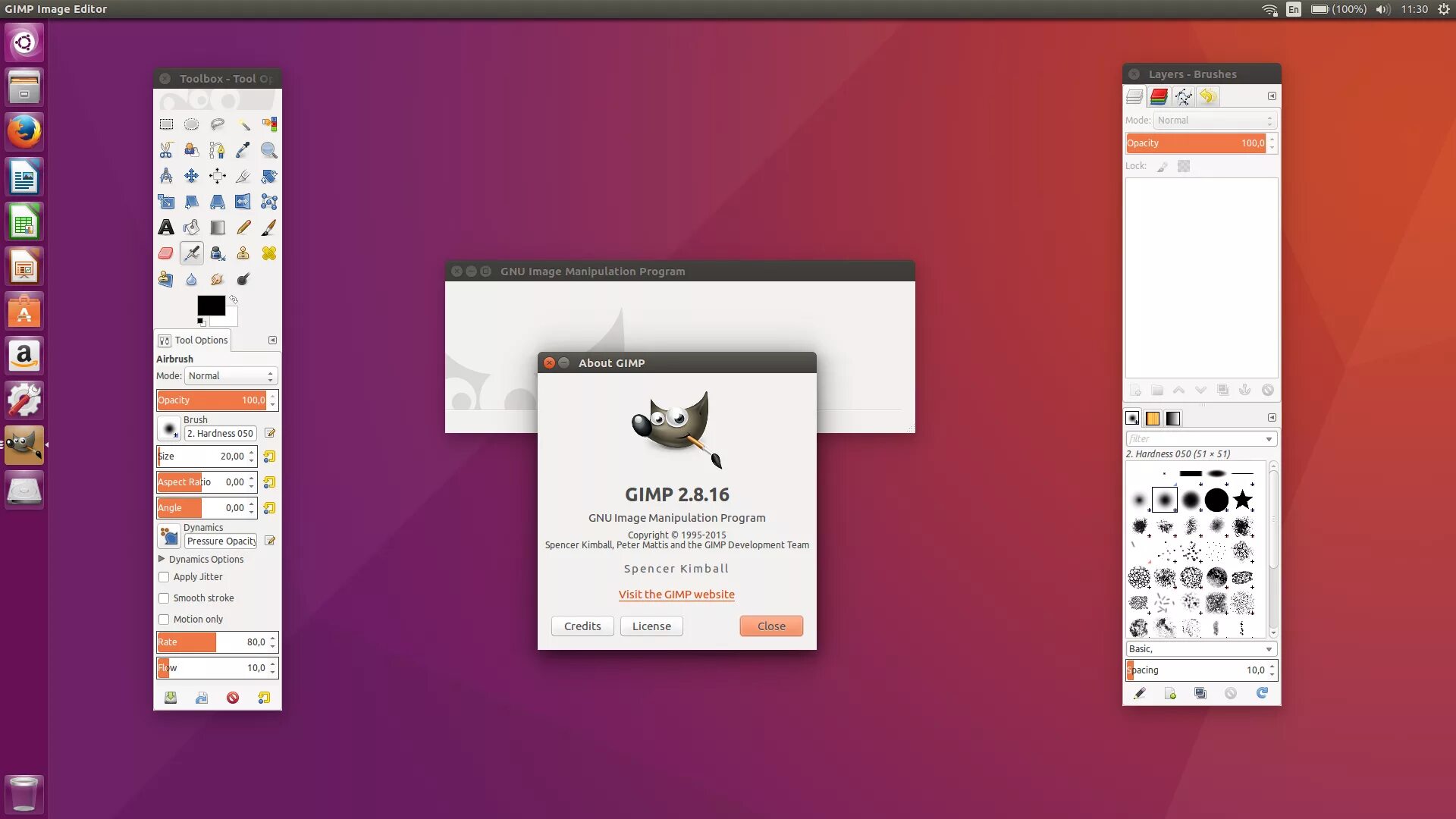Open airbrush Mode dropdown in Tool Options

[x=231, y=376]
